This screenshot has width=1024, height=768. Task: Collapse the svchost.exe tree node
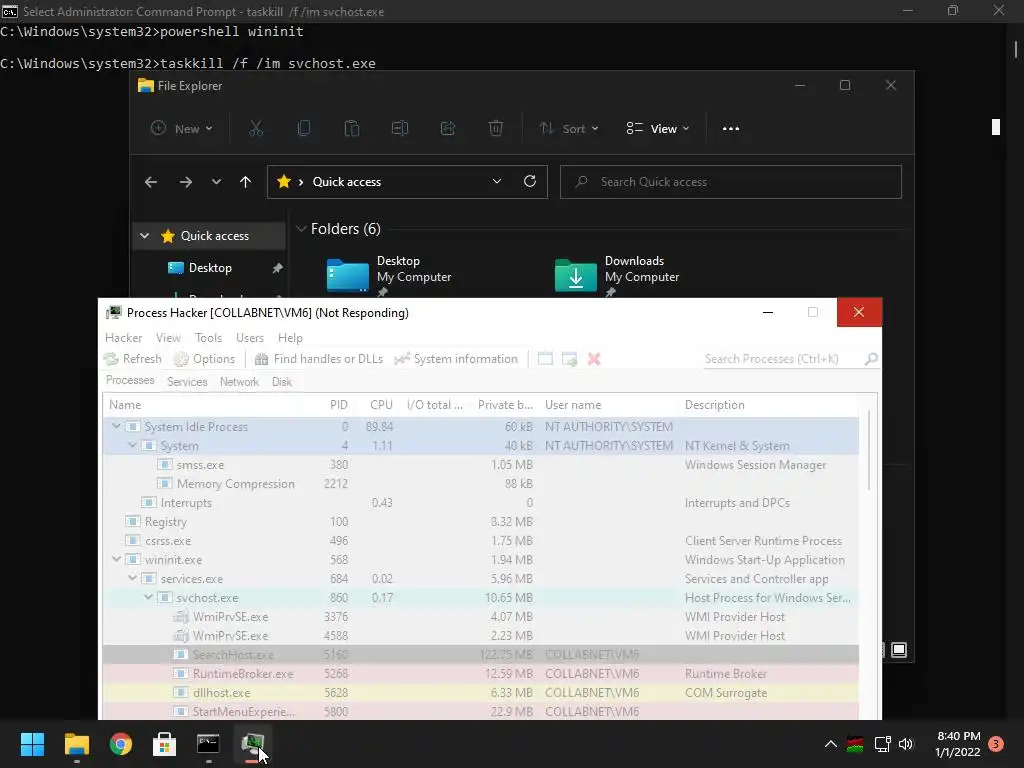[148, 597]
